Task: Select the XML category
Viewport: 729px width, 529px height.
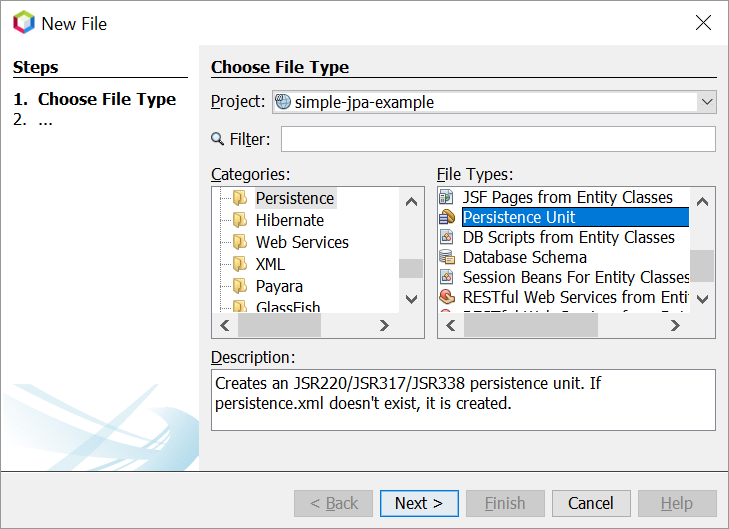Action: coord(270,264)
